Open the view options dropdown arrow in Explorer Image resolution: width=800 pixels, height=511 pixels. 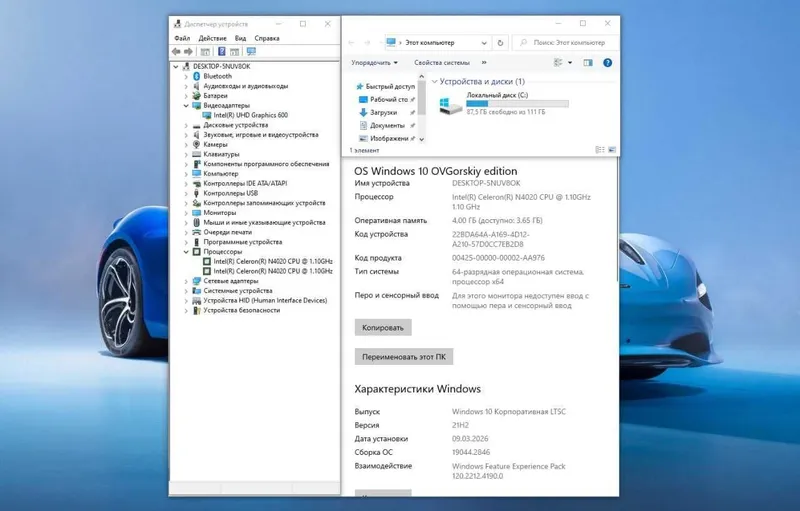tap(569, 63)
